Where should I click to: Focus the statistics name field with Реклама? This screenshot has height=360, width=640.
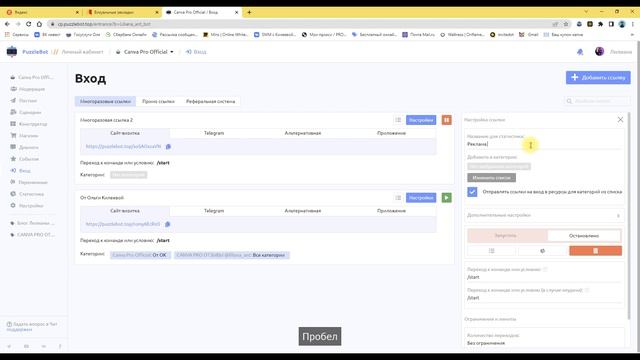[544, 144]
